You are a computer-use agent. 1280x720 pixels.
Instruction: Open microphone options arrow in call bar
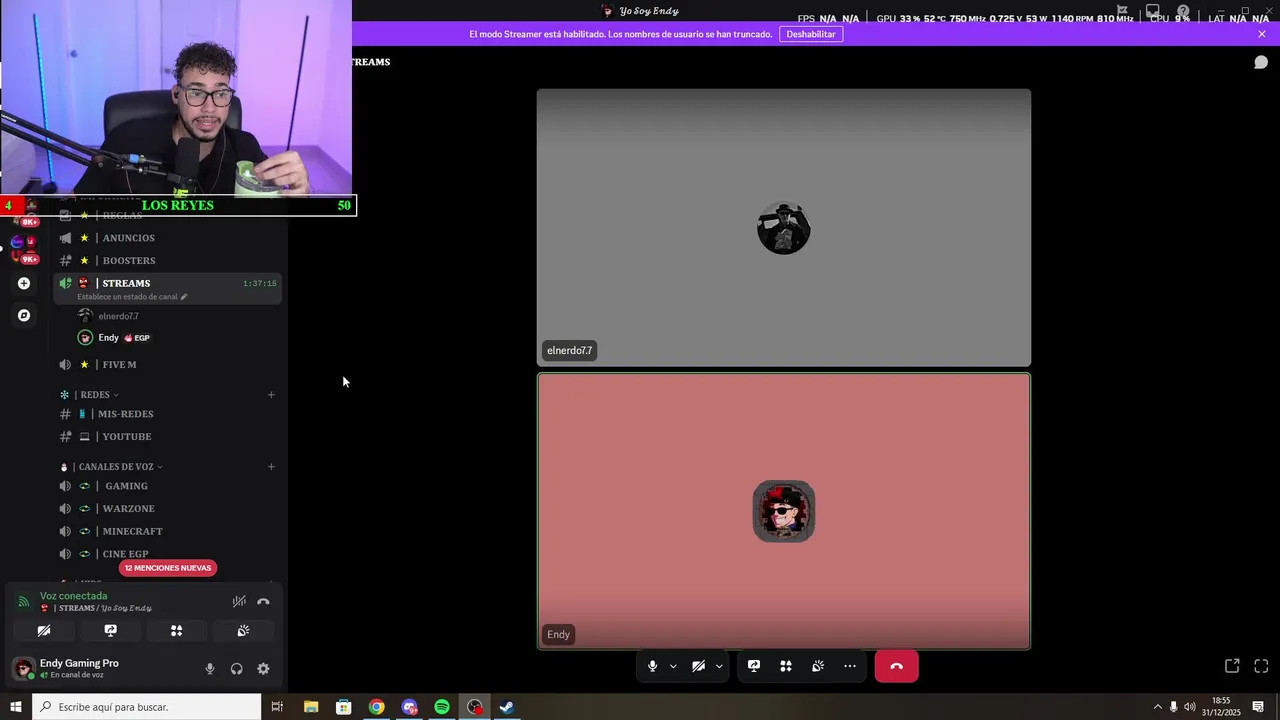point(673,666)
